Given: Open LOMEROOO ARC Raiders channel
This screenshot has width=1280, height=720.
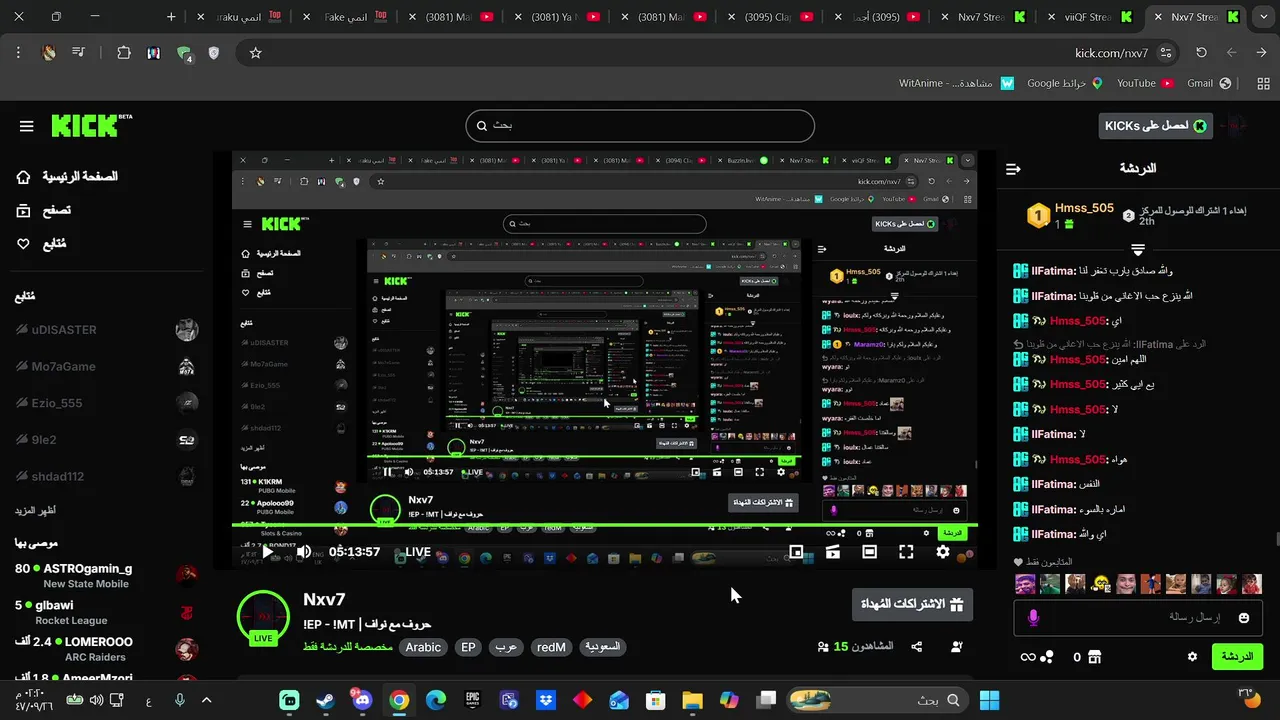Looking at the screenshot, I should (x=106, y=649).
